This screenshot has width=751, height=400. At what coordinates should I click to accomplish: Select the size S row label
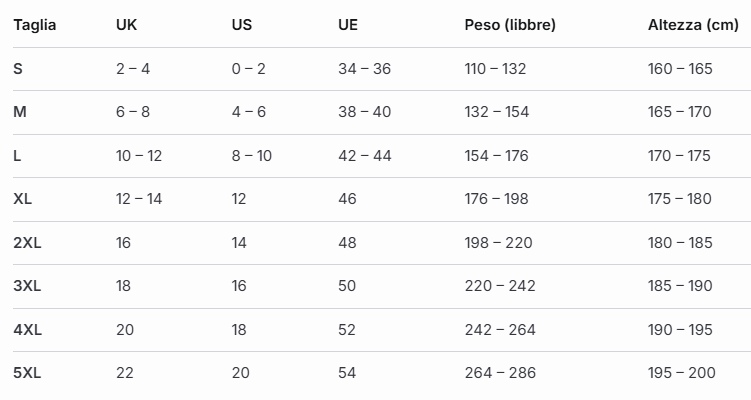(18, 69)
